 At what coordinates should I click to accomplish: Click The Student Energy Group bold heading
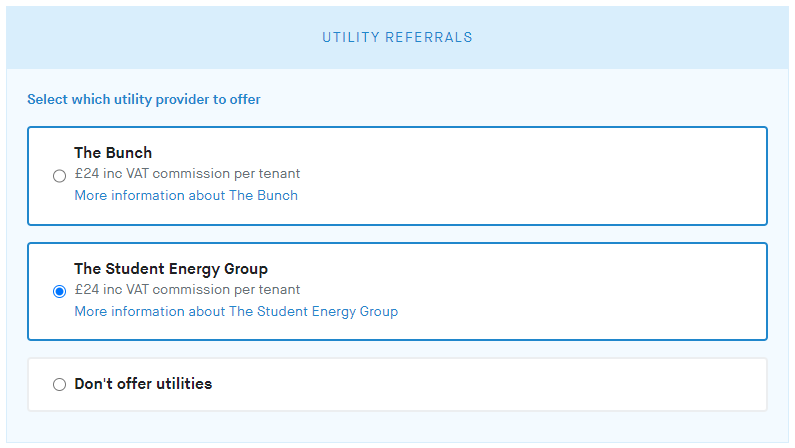coord(171,269)
